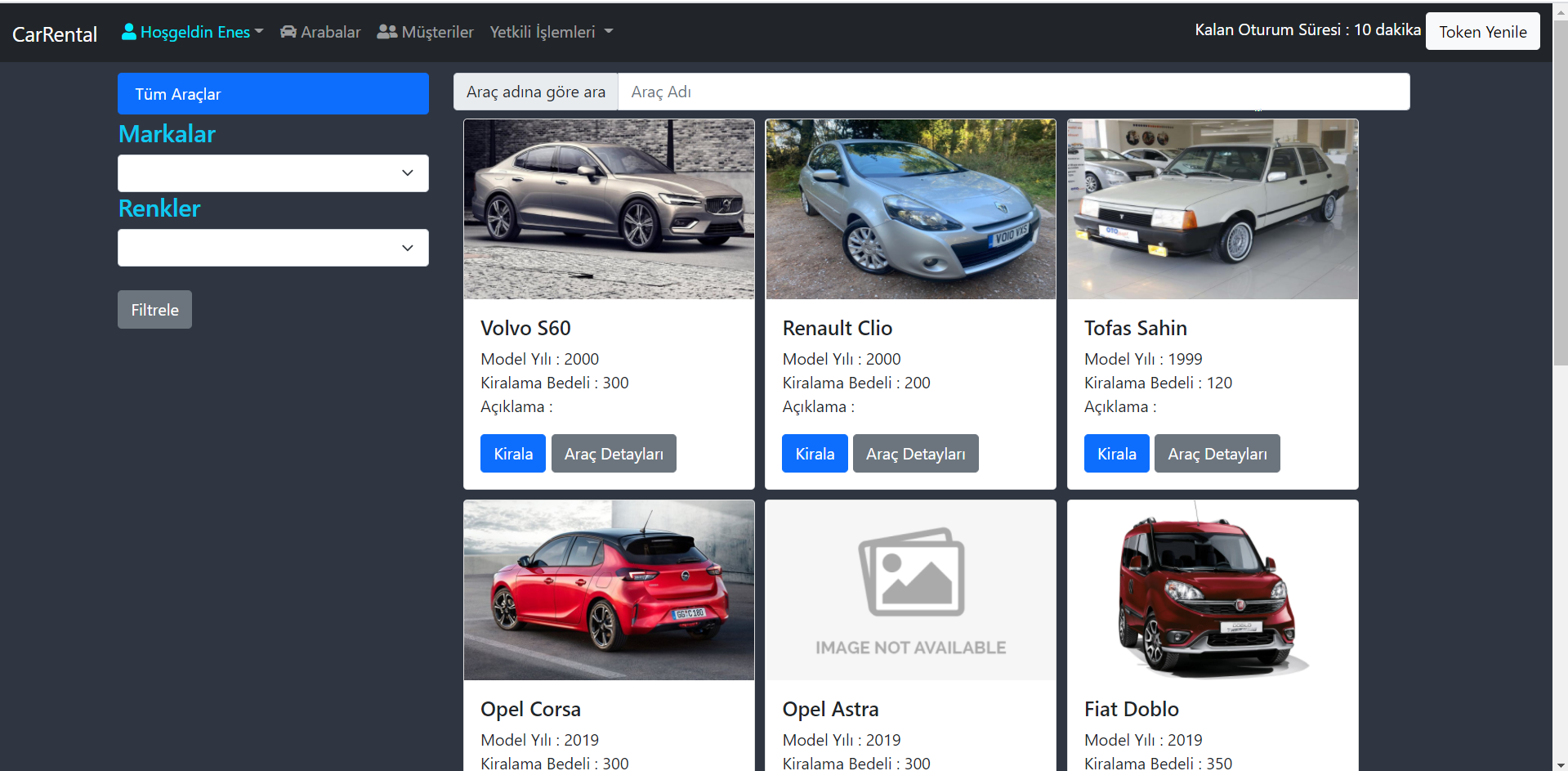Click Kirala for the Volvo S60
This screenshot has width=1568, height=771.
tap(513, 454)
